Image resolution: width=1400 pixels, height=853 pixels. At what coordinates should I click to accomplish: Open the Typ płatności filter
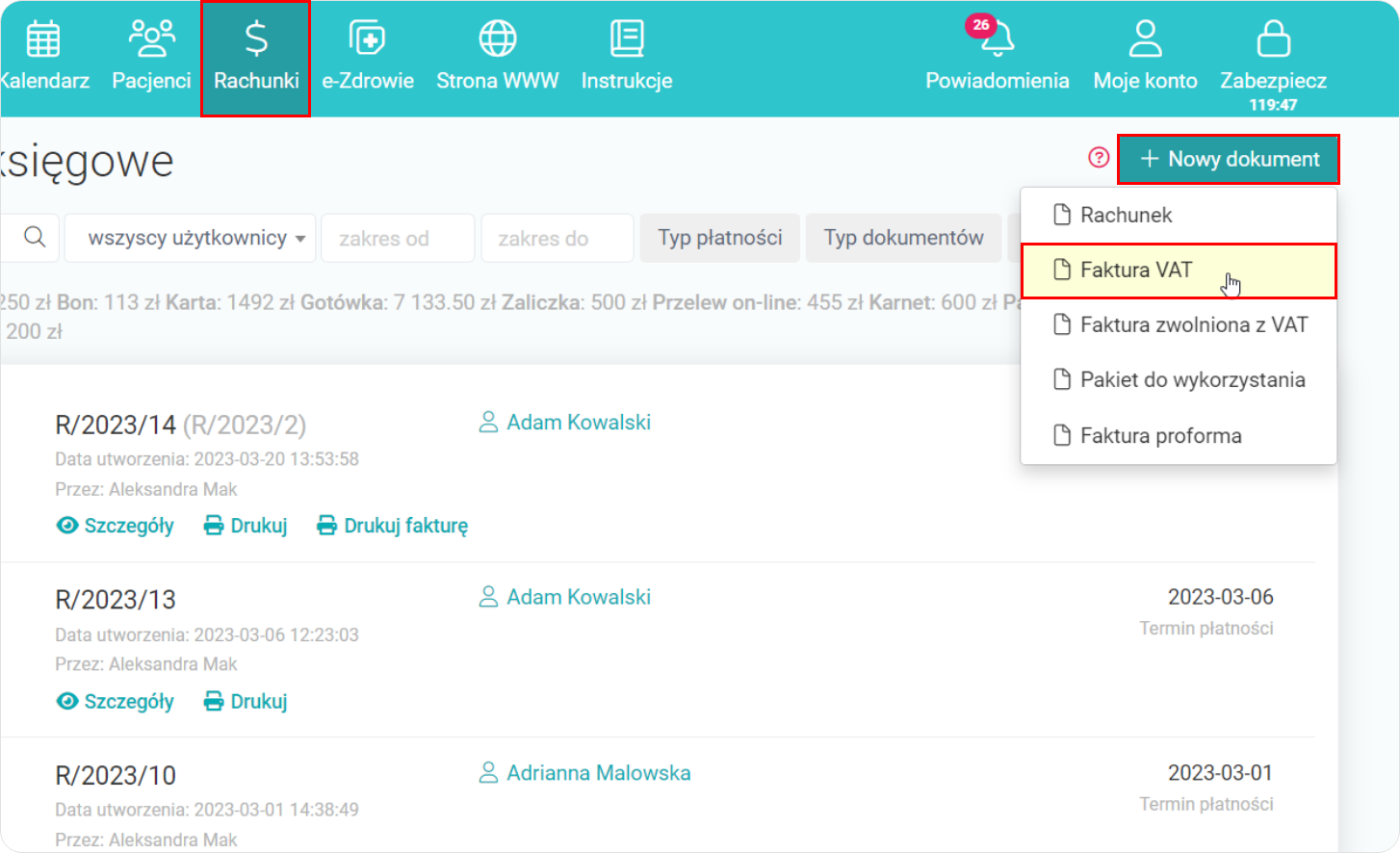click(x=720, y=238)
